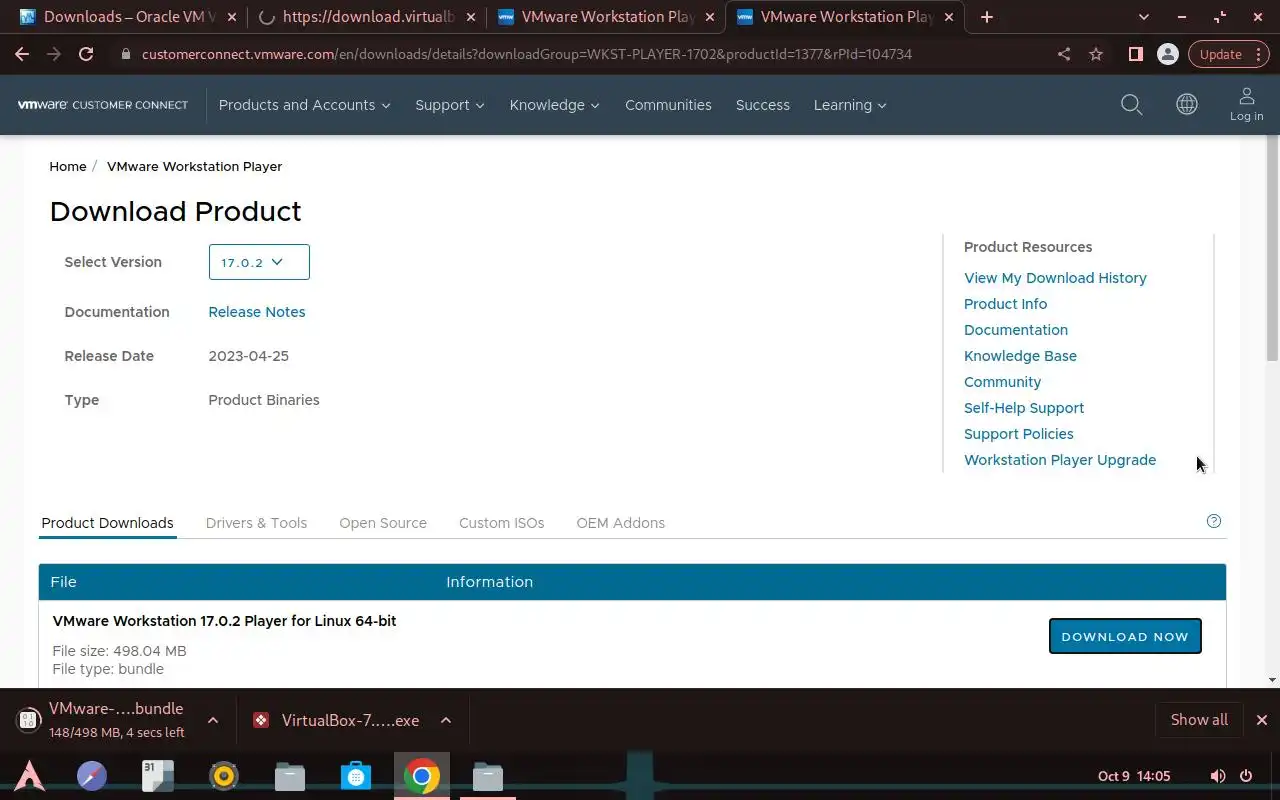Image resolution: width=1280 pixels, height=800 pixels.
Task: Click the site lock icon in address bar
Action: click(x=125, y=54)
